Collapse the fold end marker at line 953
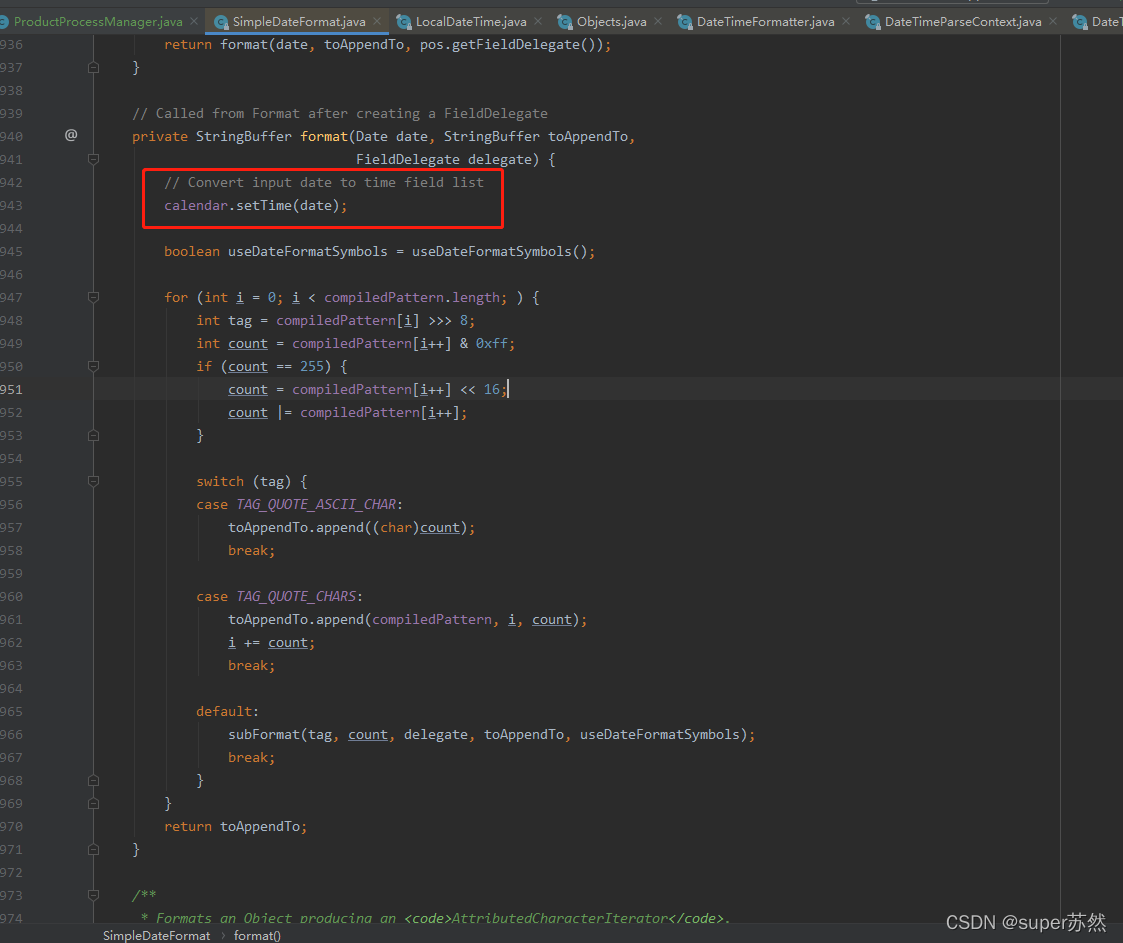Viewport: 1123px width, 943px height. 93,435
